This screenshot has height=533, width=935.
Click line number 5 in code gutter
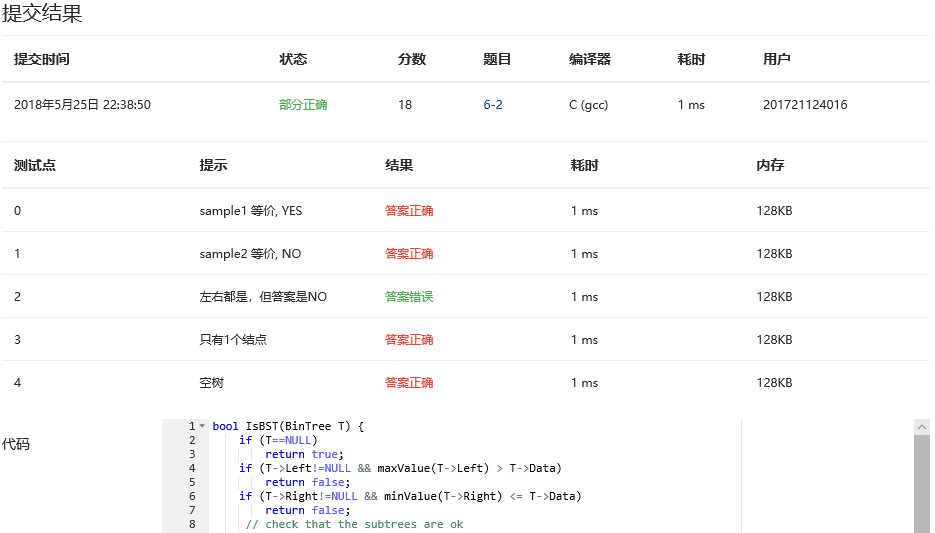(192, 482)
